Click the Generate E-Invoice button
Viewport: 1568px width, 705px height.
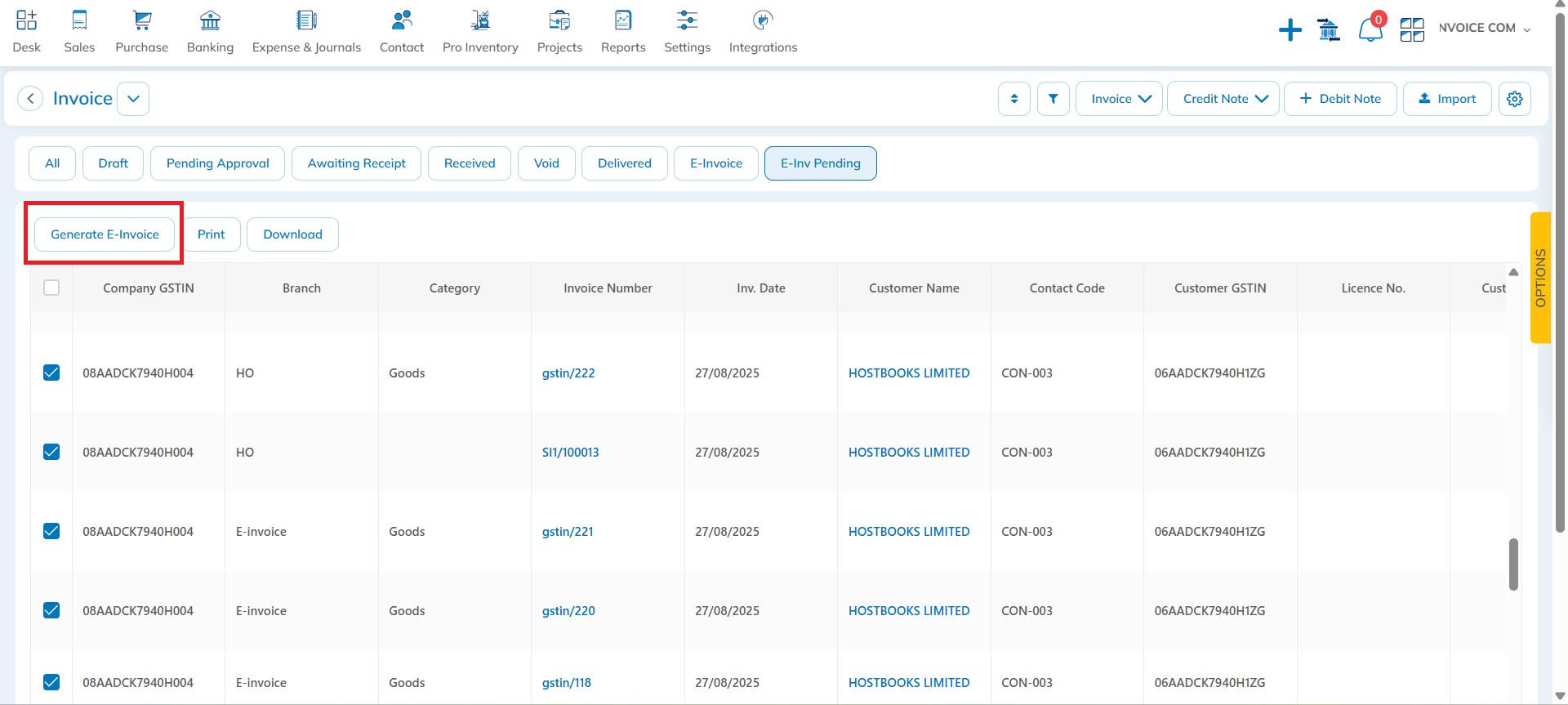[105, 234]
